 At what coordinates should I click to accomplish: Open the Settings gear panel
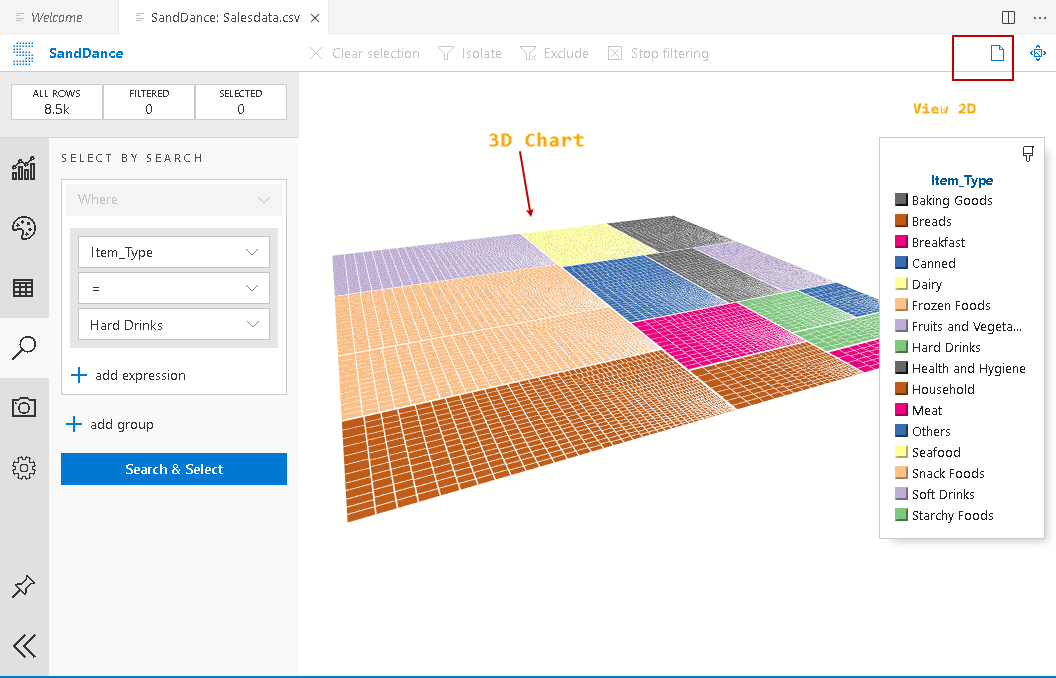click(x=24, y=467)
